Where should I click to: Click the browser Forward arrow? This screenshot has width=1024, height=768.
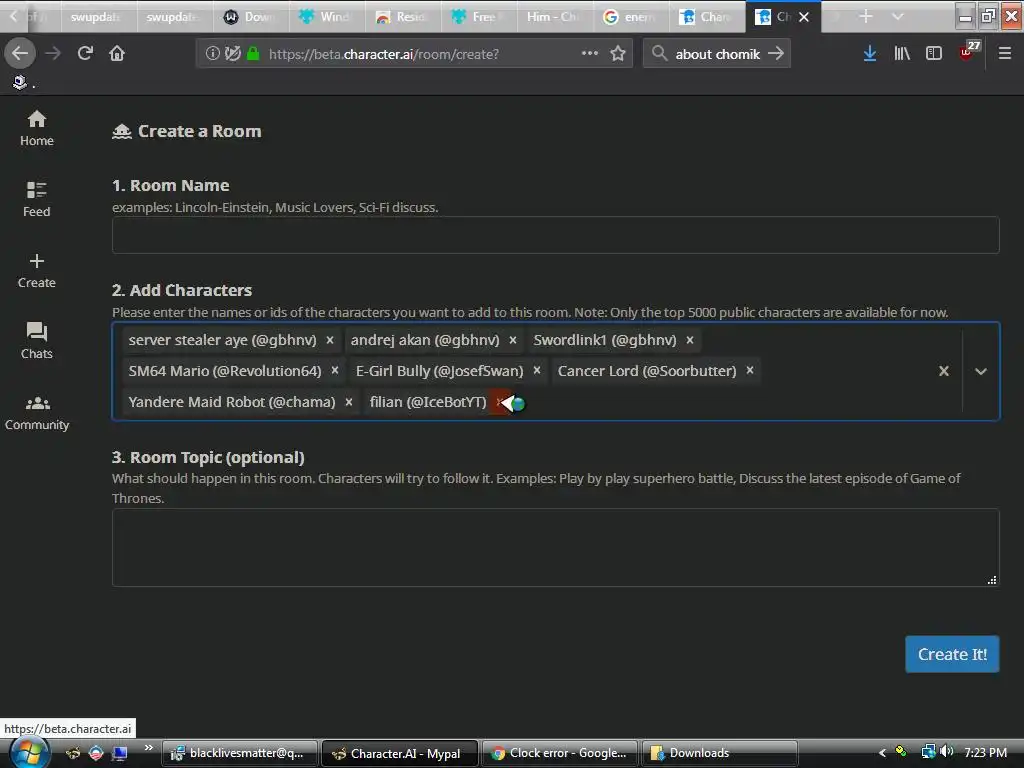(x=53, y=54)
